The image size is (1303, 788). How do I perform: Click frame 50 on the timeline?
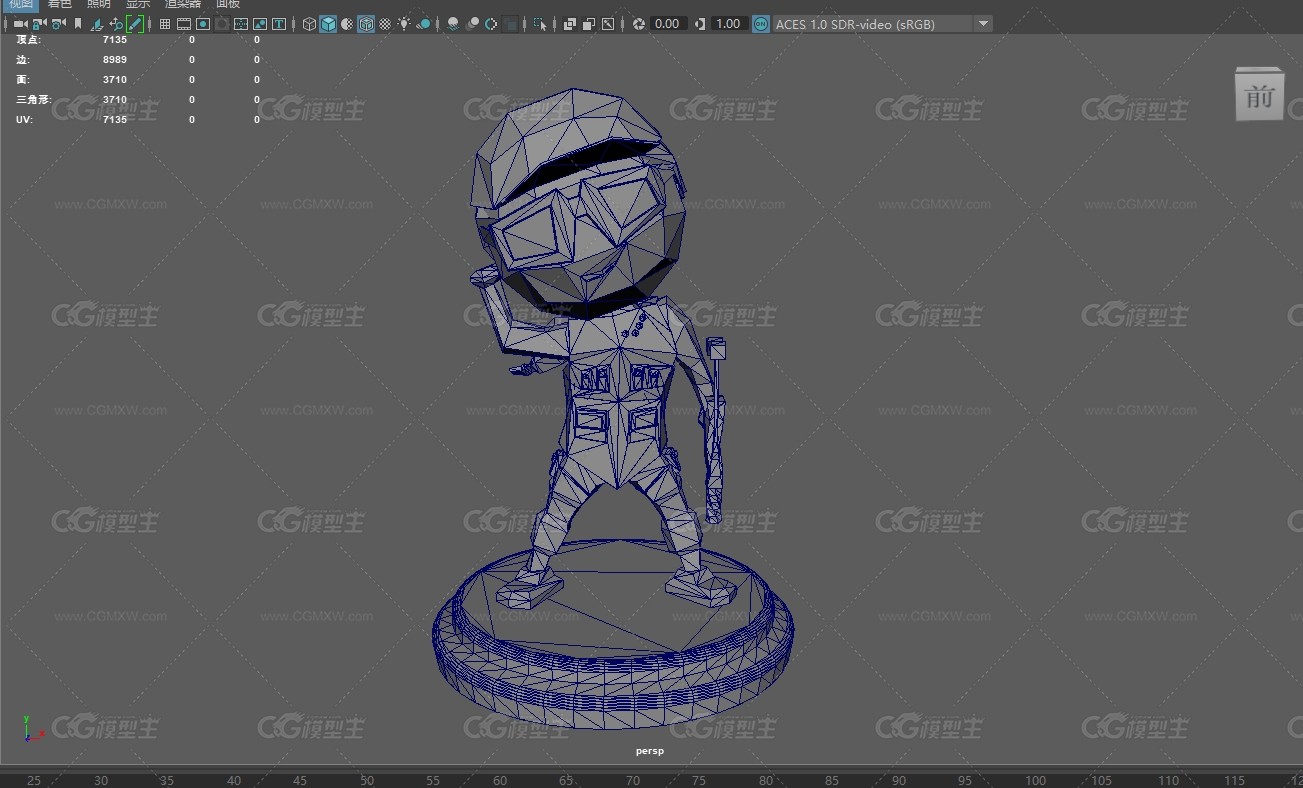point(367,781)
